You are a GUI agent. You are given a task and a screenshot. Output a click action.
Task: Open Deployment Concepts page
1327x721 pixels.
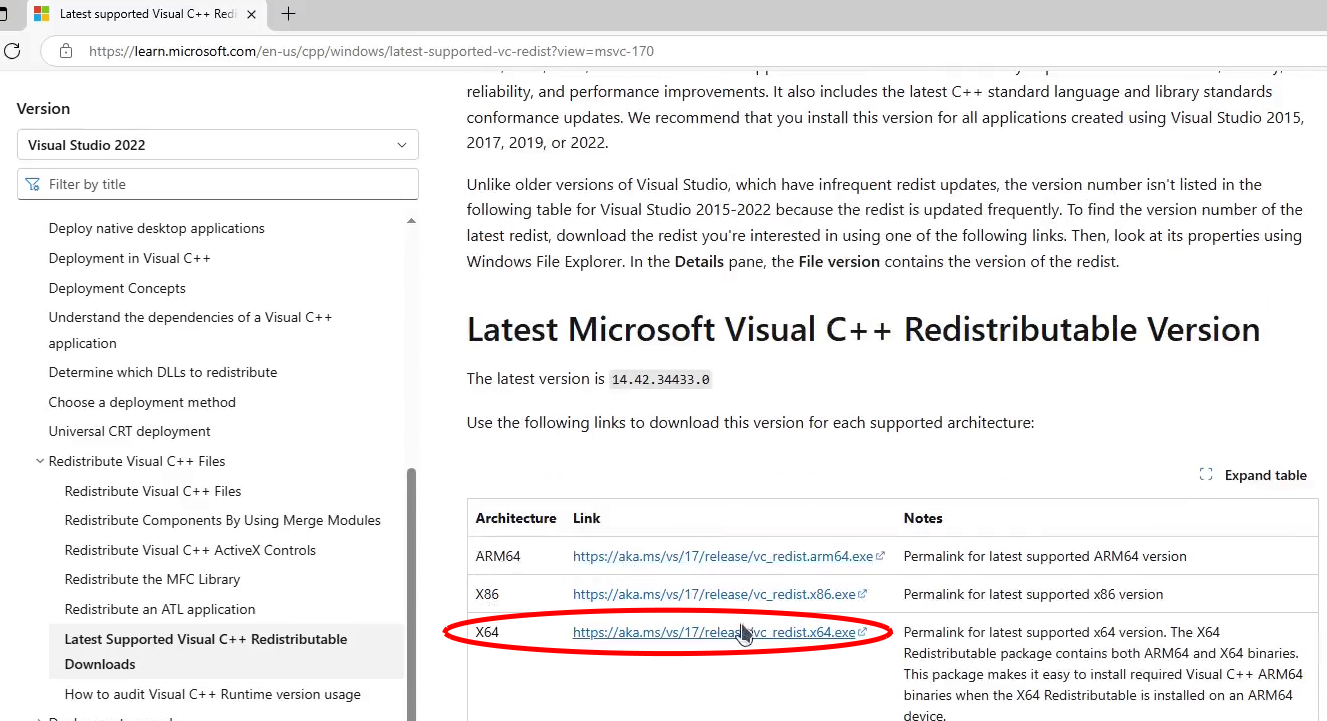[117, 288]
